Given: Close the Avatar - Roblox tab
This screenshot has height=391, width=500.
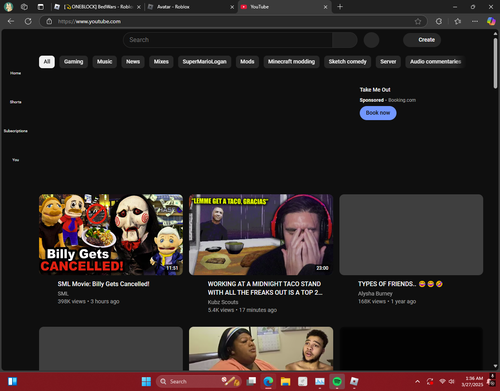Looking at the screenshot, I should tap(232, 7).
